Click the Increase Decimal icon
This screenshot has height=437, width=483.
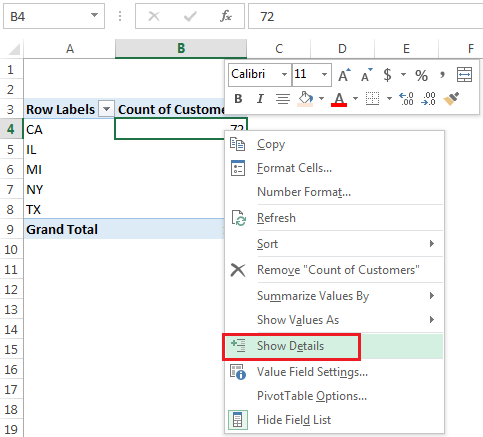click(x=407, y=99)
